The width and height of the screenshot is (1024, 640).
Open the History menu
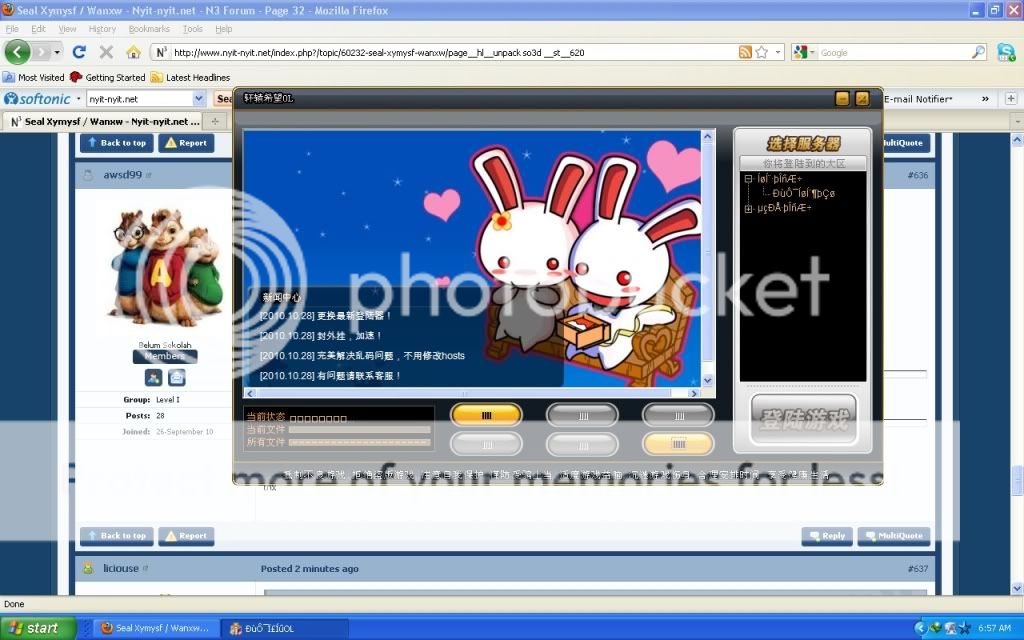102,29
